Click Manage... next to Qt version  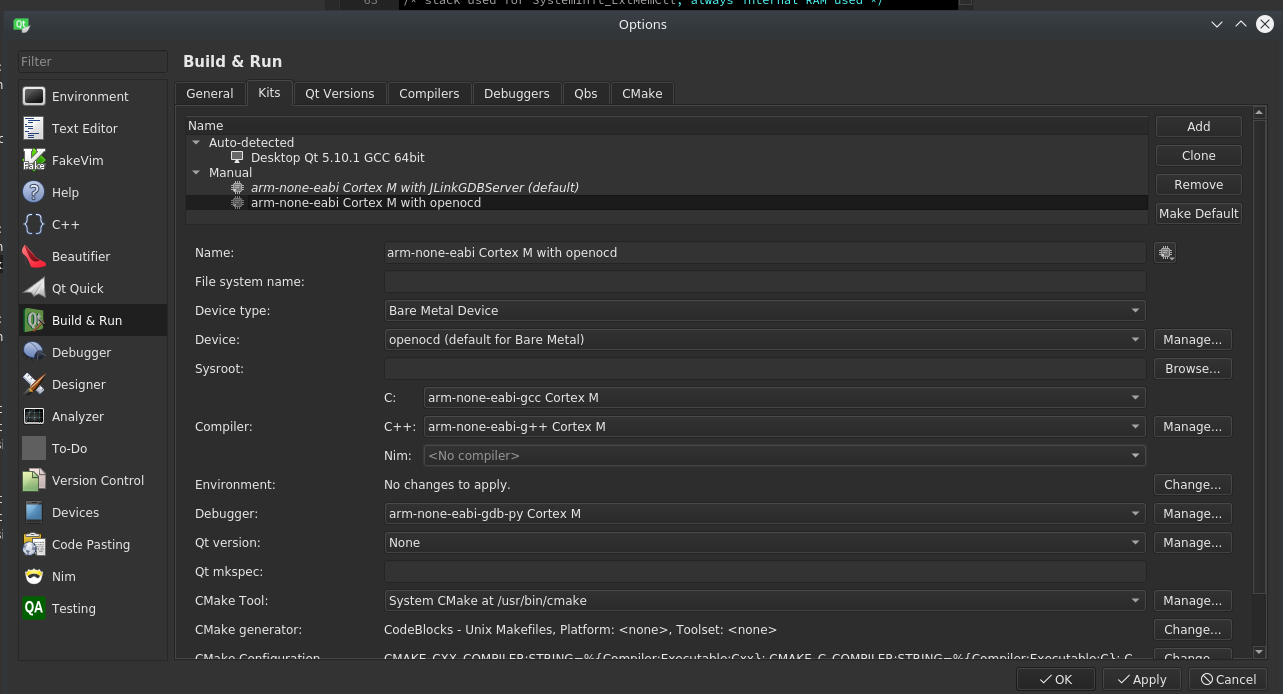point(1193,543)
